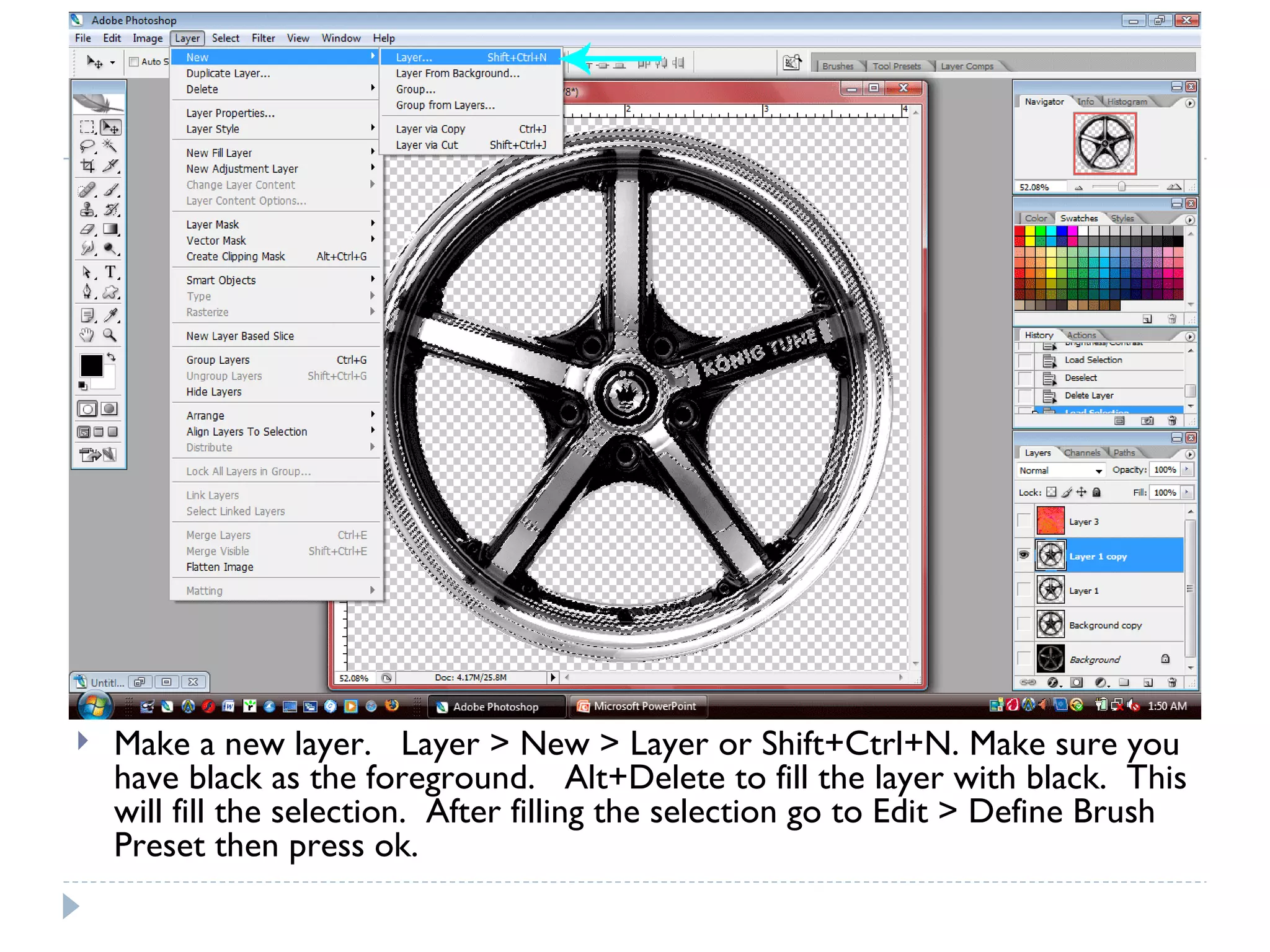Select the Rectangular Marquee tool
The height and width of the screenshot is (952, 1270).
[x=87, y=127]
